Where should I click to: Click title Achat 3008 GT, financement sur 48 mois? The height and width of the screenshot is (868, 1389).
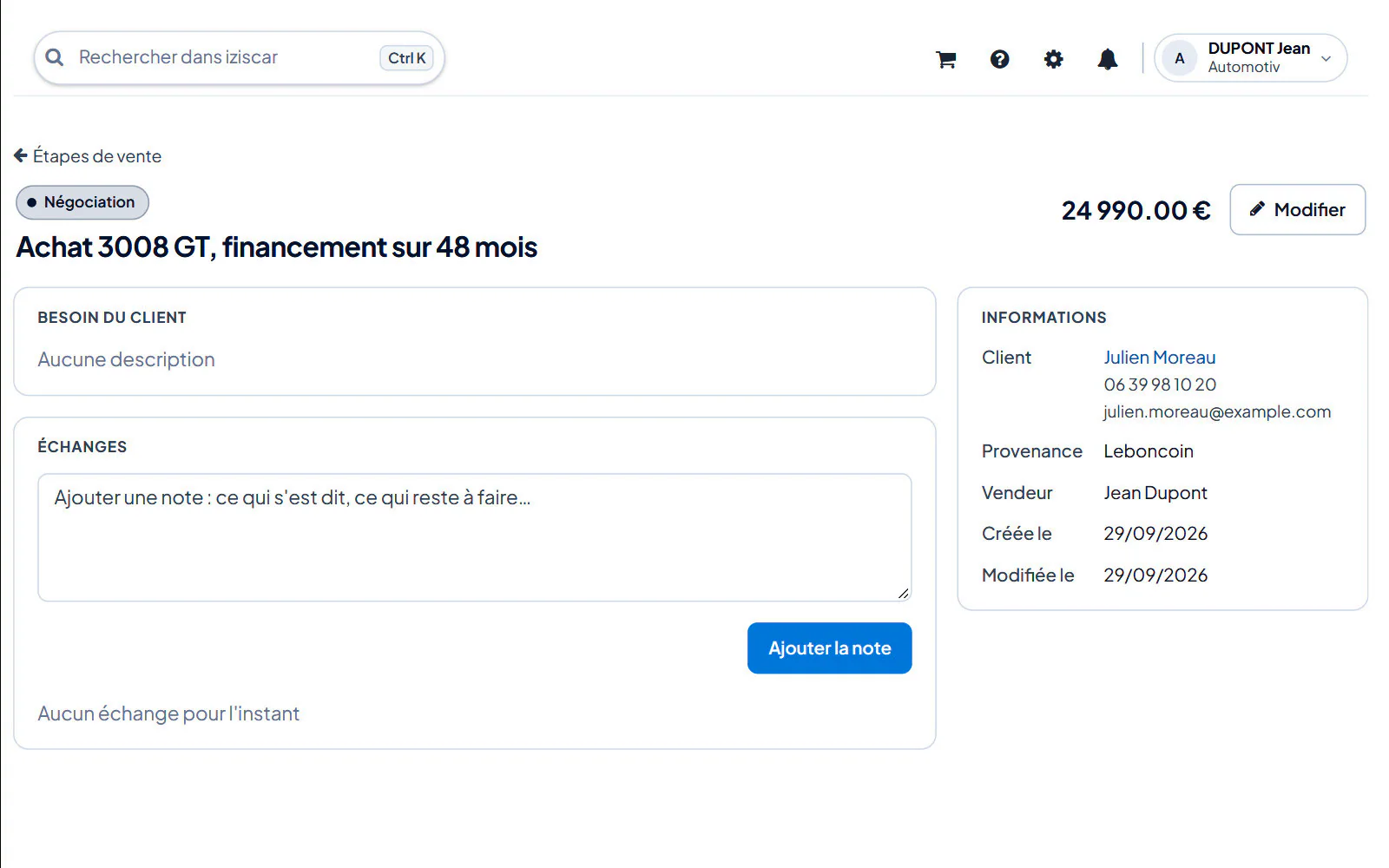tap(277, 247)
